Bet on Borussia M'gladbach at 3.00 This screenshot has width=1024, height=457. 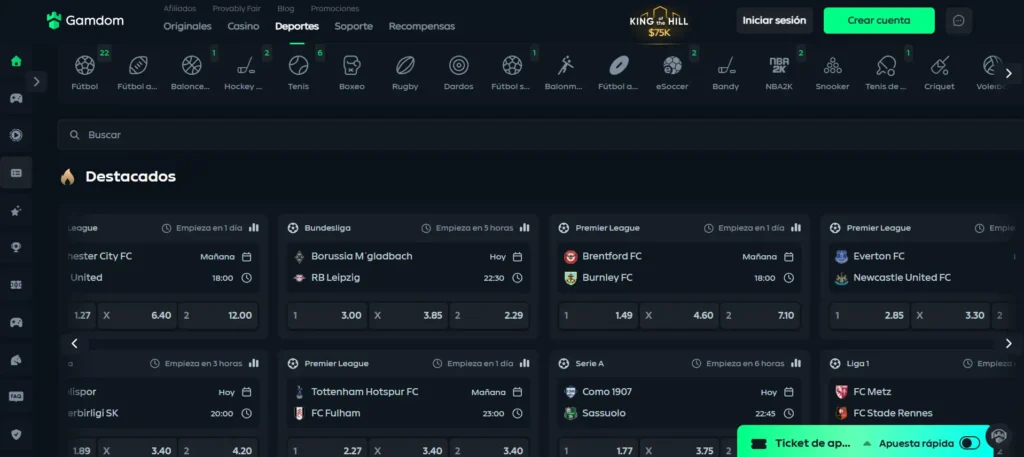pos(327,315)
